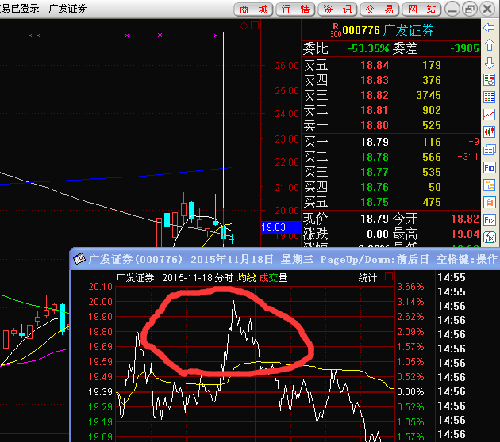Viewport: 500px width, 442px height.
Task: Click the blue back arrow in right sidebar
Action: [489, 27]
